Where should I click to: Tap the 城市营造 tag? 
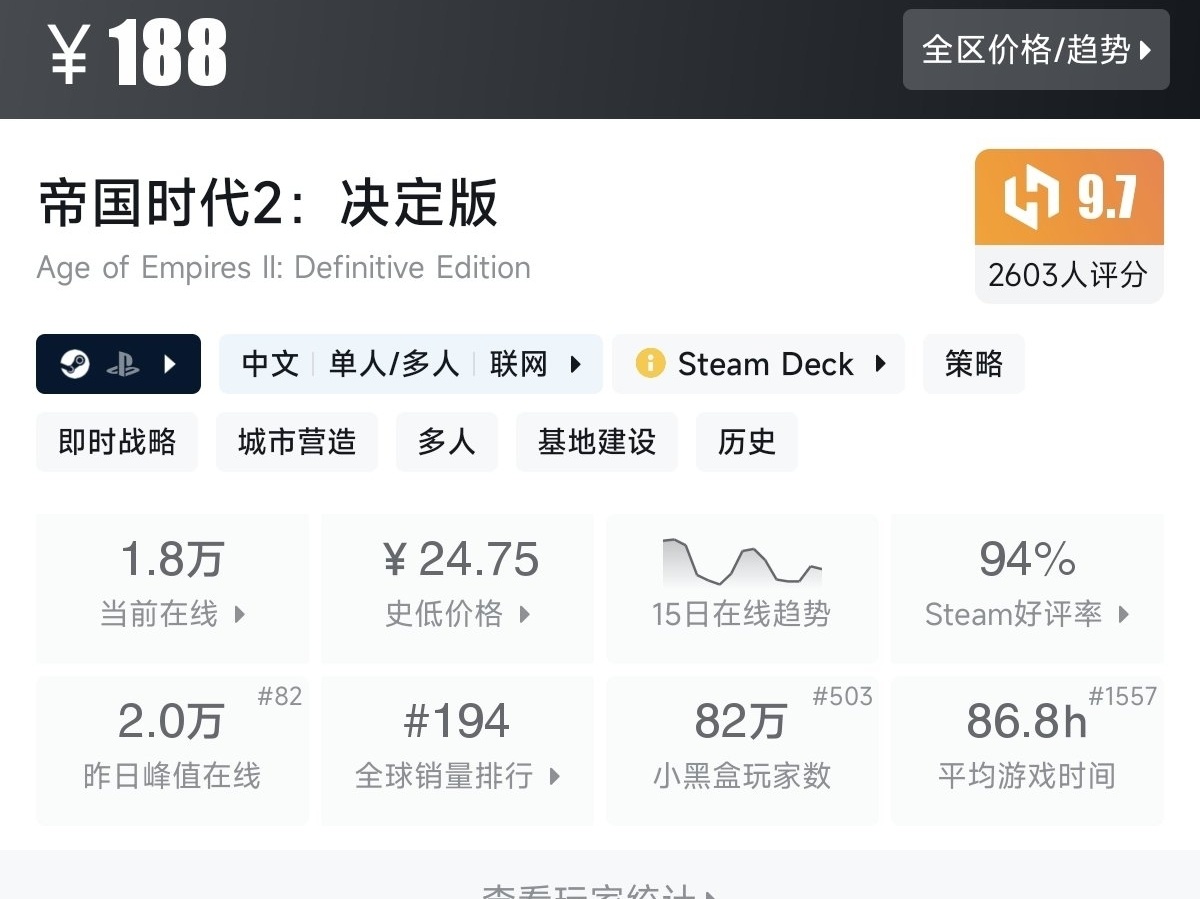(297, 442)
